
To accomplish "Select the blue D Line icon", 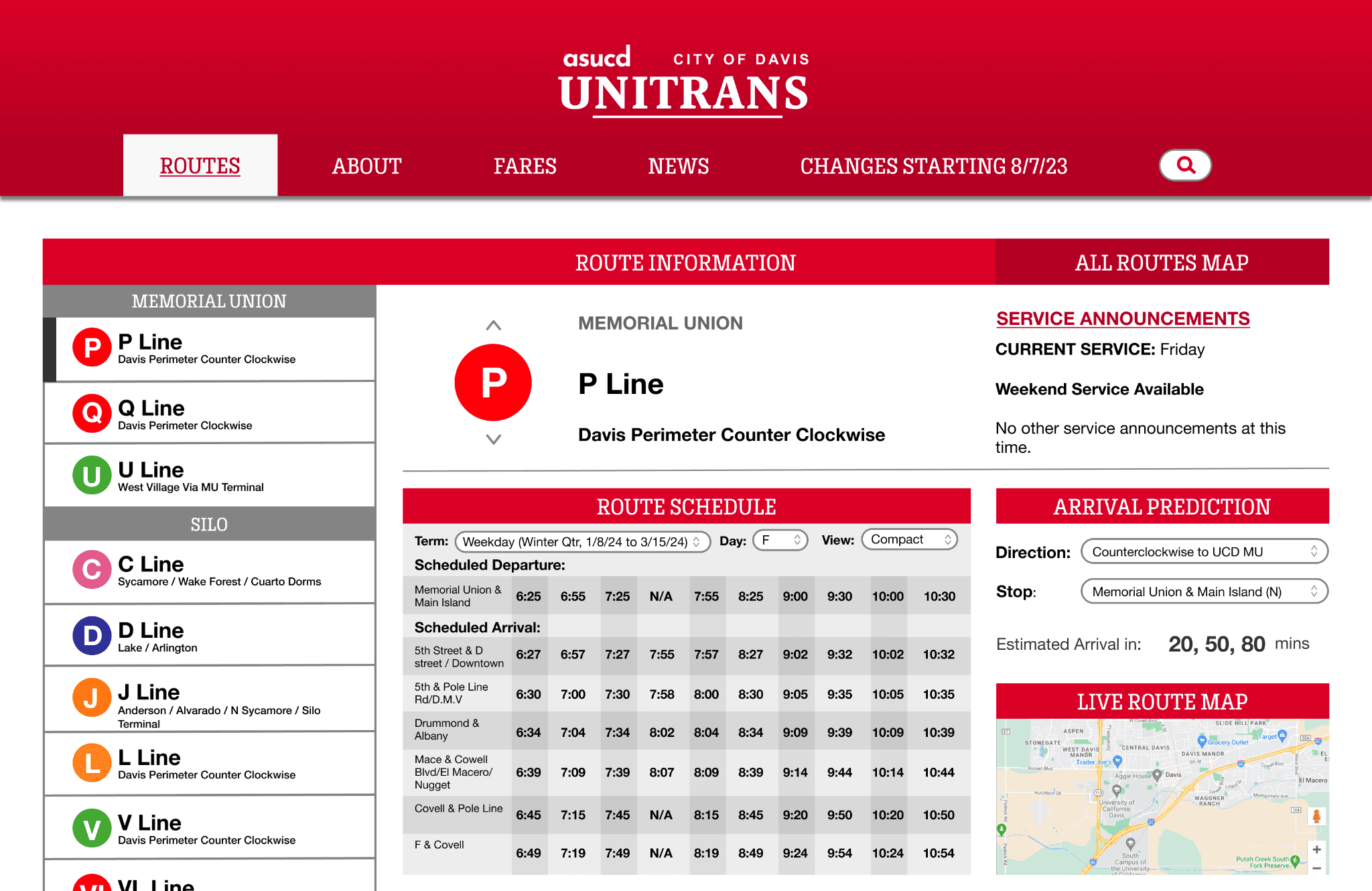I will click(92, 636).
